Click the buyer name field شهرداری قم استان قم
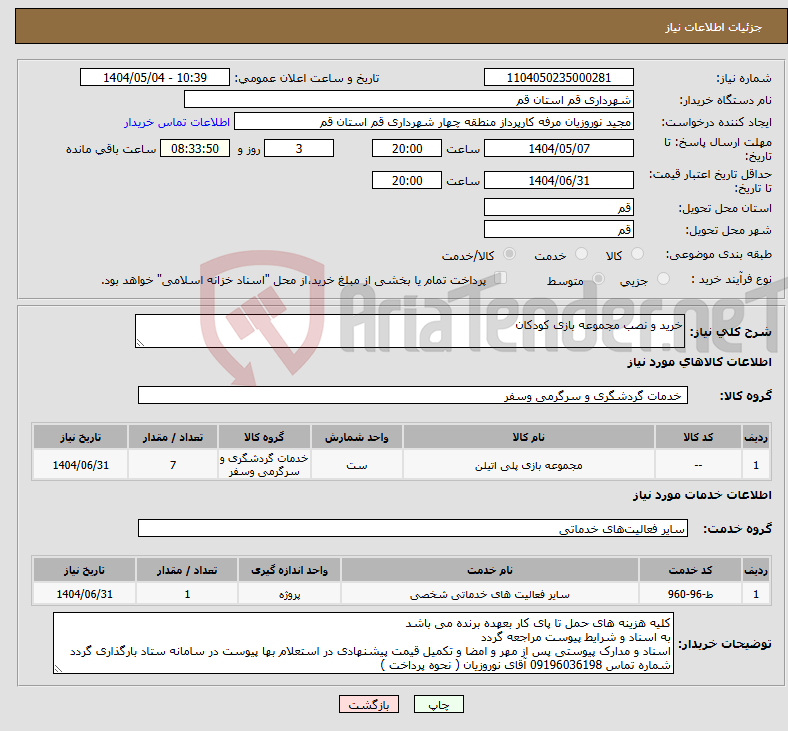This screenshot has width=788, height=731. 409,99
